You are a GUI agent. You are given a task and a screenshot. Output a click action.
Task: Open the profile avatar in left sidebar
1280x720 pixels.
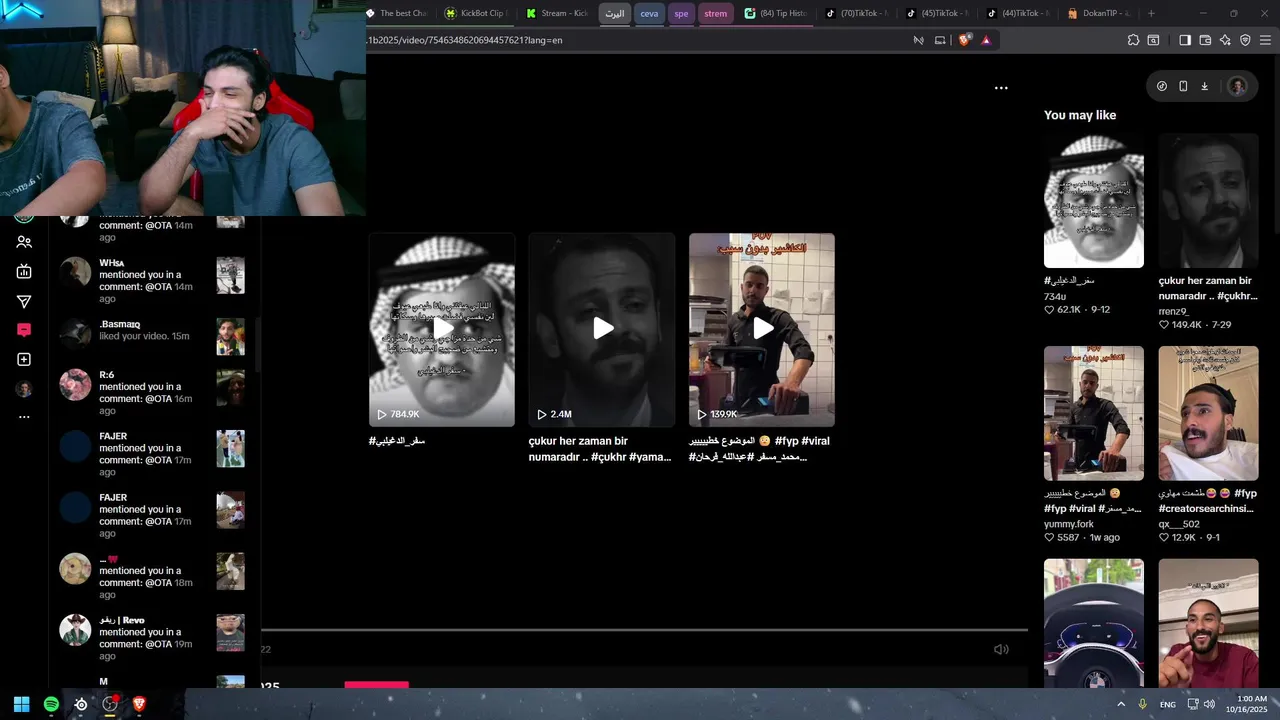[24, 389]
